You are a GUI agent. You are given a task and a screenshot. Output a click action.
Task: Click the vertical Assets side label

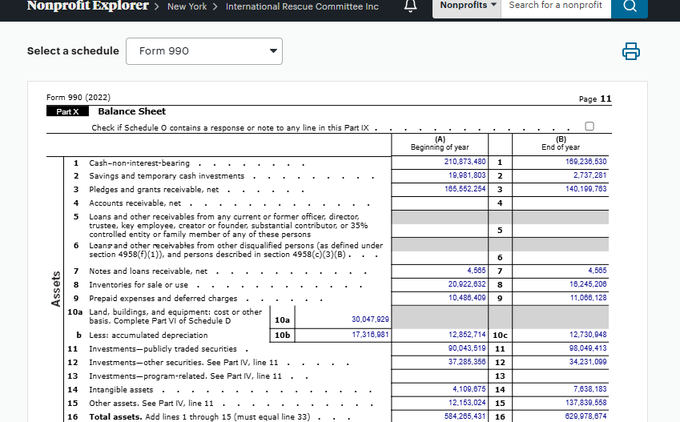point(56,289)
